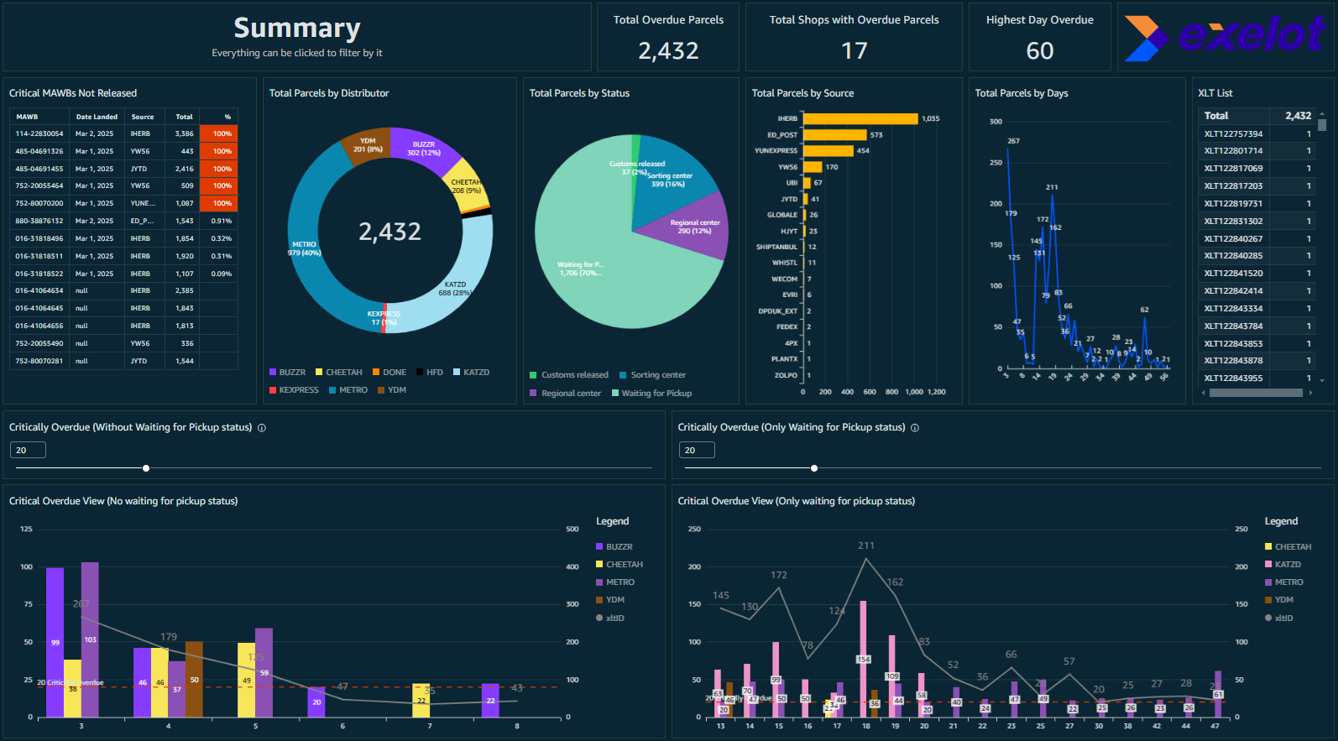The height and width of the screenshot is (741, 1338).
Task: Click slider handle under Without Waiting for Pickup
Action: pos(146,468)
